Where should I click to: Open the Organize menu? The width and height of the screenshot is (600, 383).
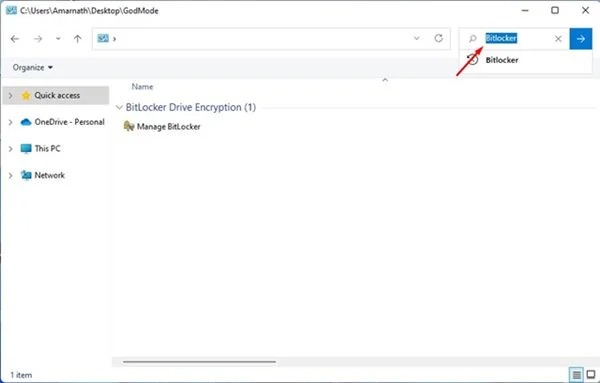coord(33,68)
